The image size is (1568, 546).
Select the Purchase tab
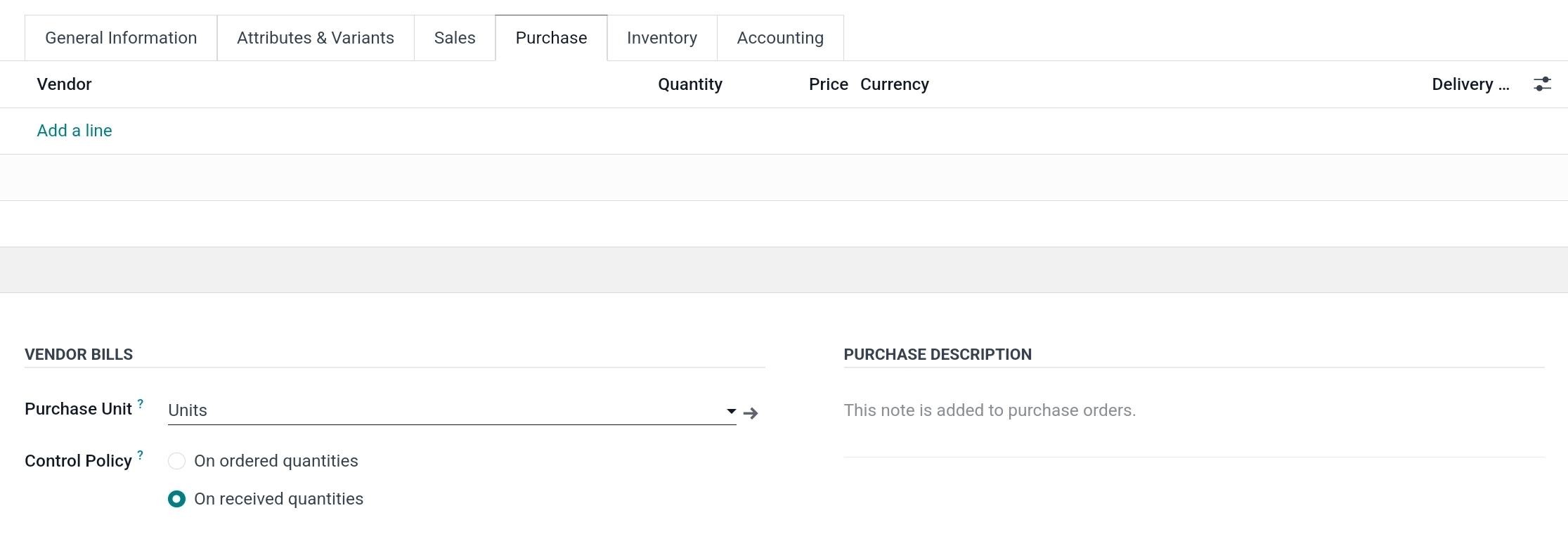coord(551,38)
